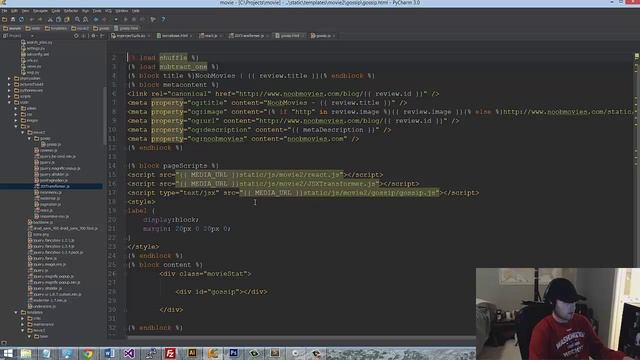The height and width of the screenshot is (360, 640).
Task: Open Project panel gear settings
Action: pos(93,36)
